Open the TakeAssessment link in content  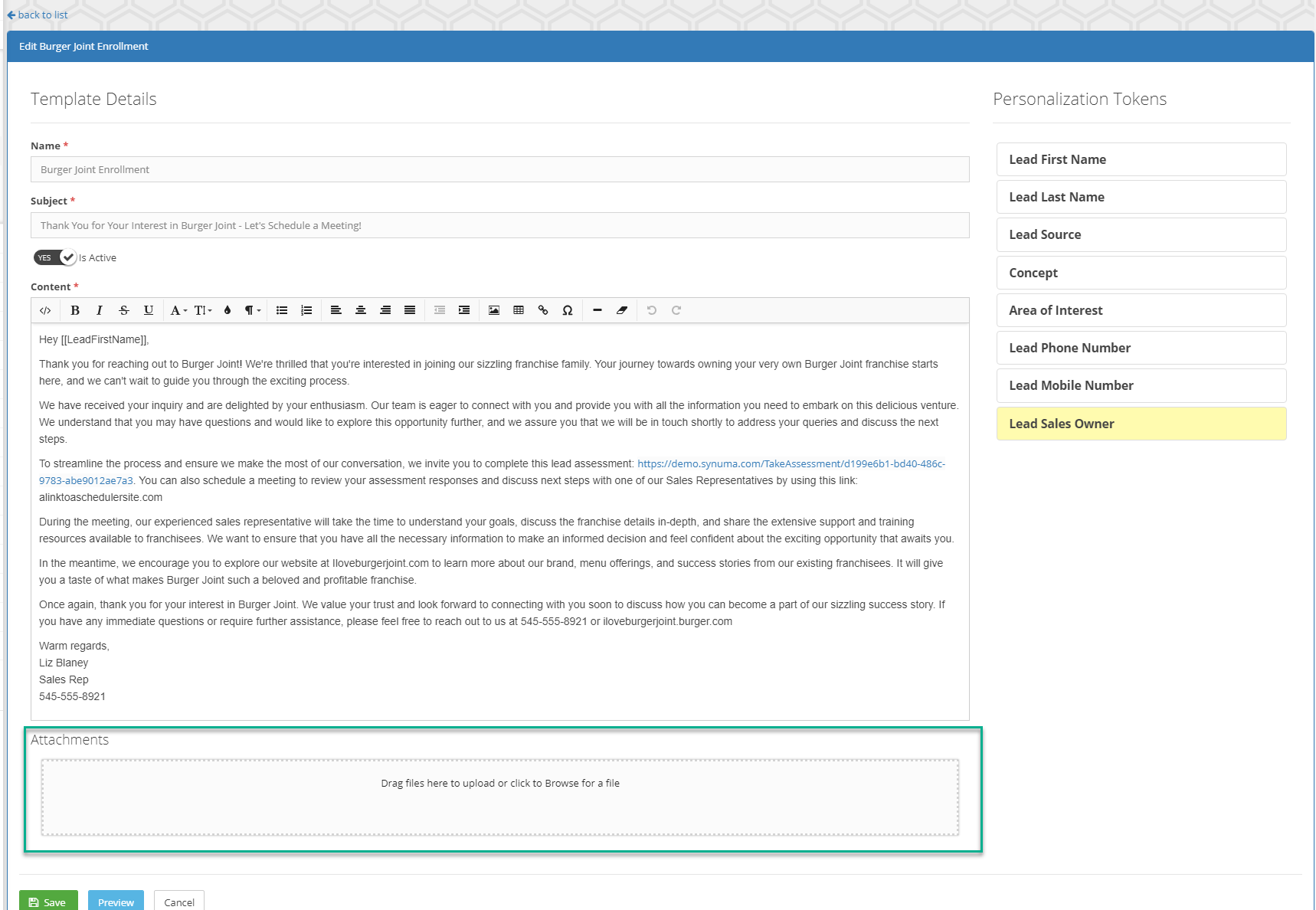coord(791,463)
